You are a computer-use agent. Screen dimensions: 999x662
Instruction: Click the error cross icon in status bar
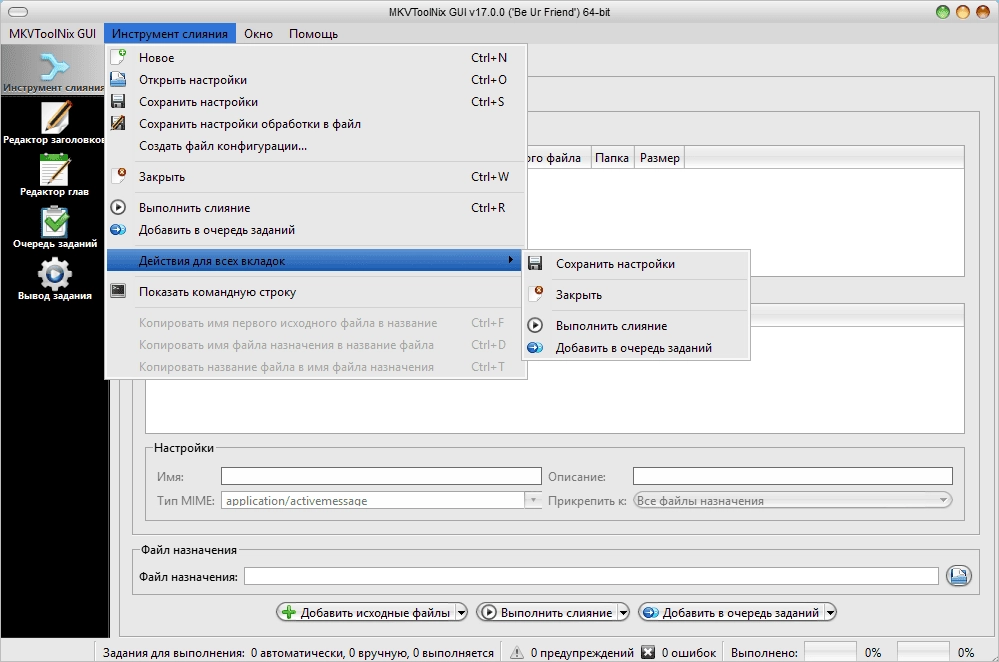click(x=648, y=652)
